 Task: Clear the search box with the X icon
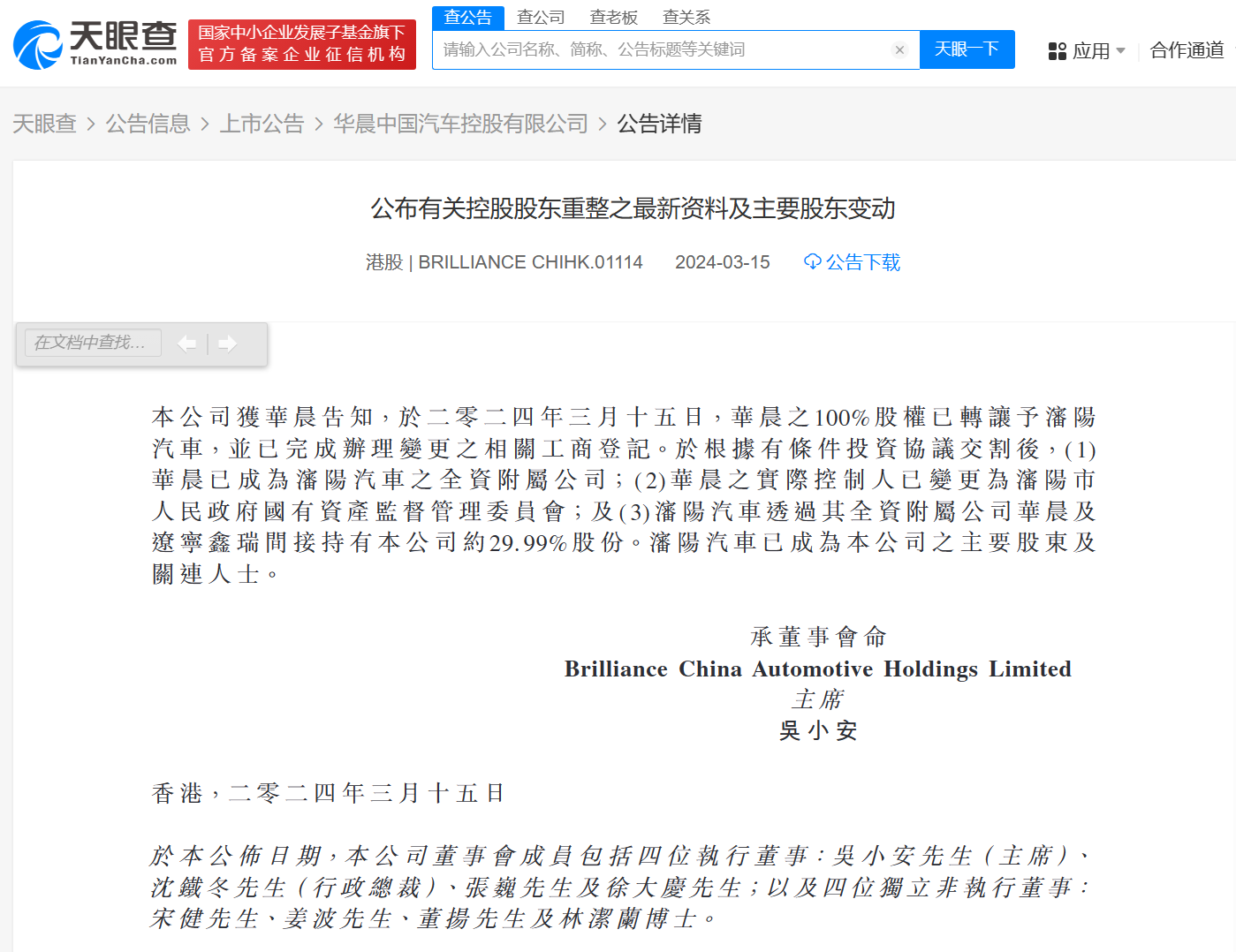(x=899, y=50)
